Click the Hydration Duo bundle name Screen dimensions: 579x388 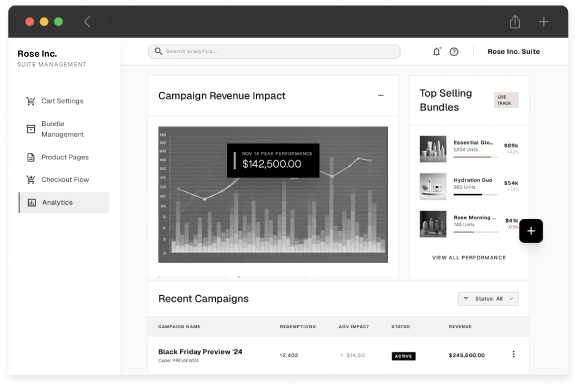(473, 180)
